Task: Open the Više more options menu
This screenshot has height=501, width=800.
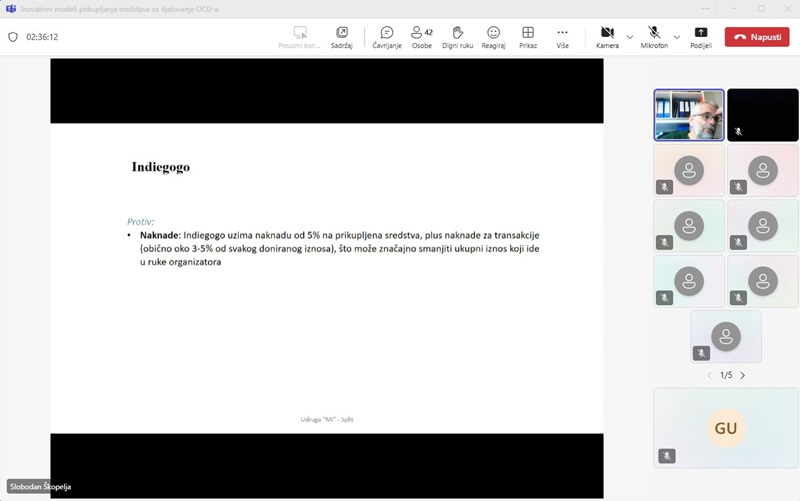Action: coord(562,37)
